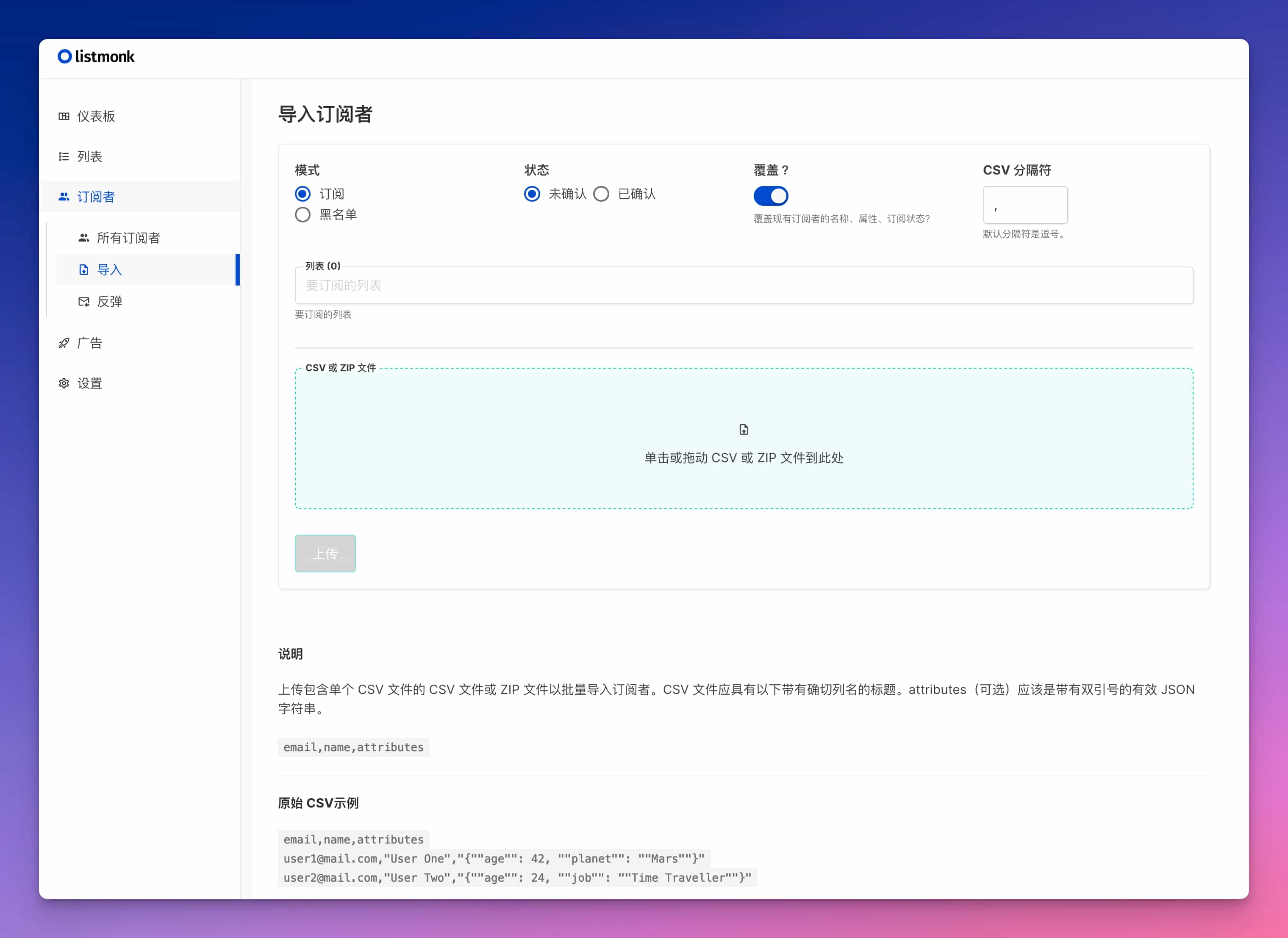Go to 所有订阅者 in the sidebar menu
Viewport: 1288px width, 938px height.
click(129, 237)
